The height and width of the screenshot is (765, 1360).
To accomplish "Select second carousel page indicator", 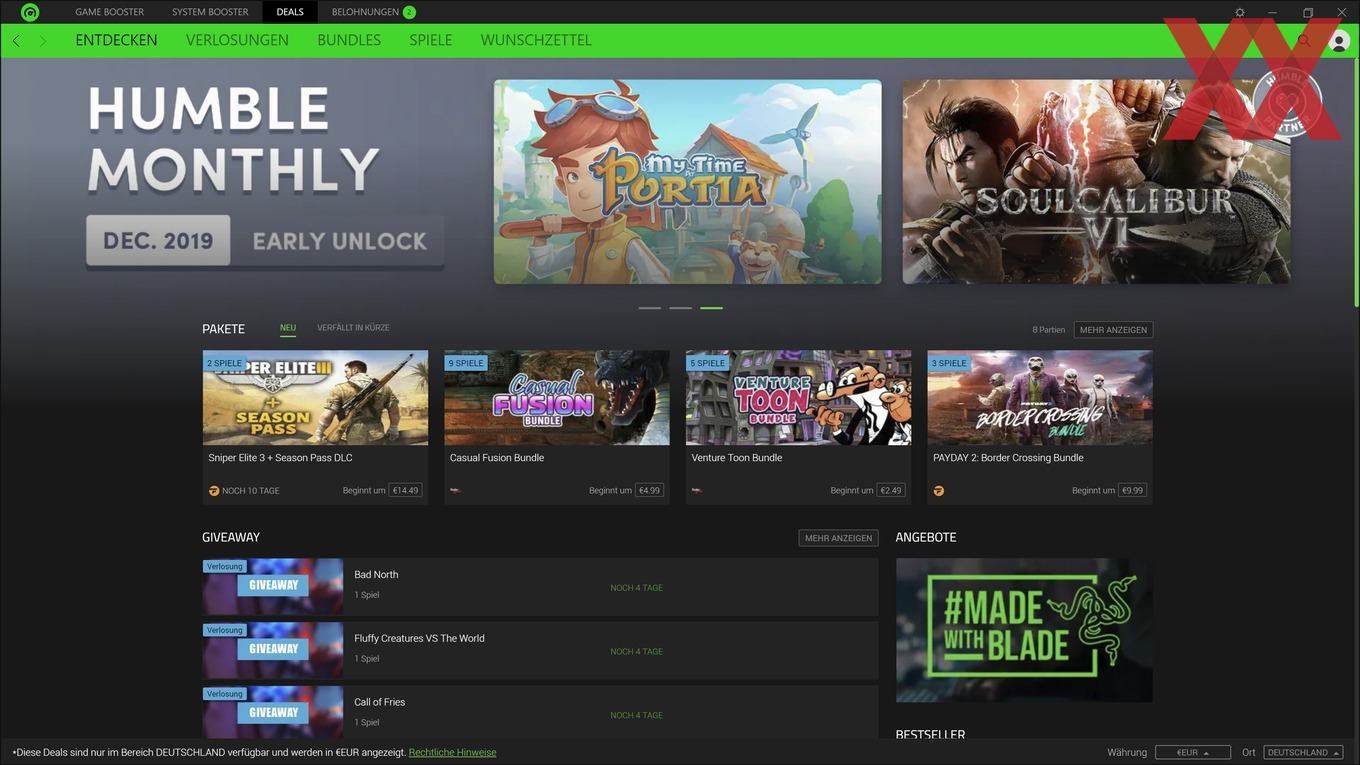I will 681,308.
